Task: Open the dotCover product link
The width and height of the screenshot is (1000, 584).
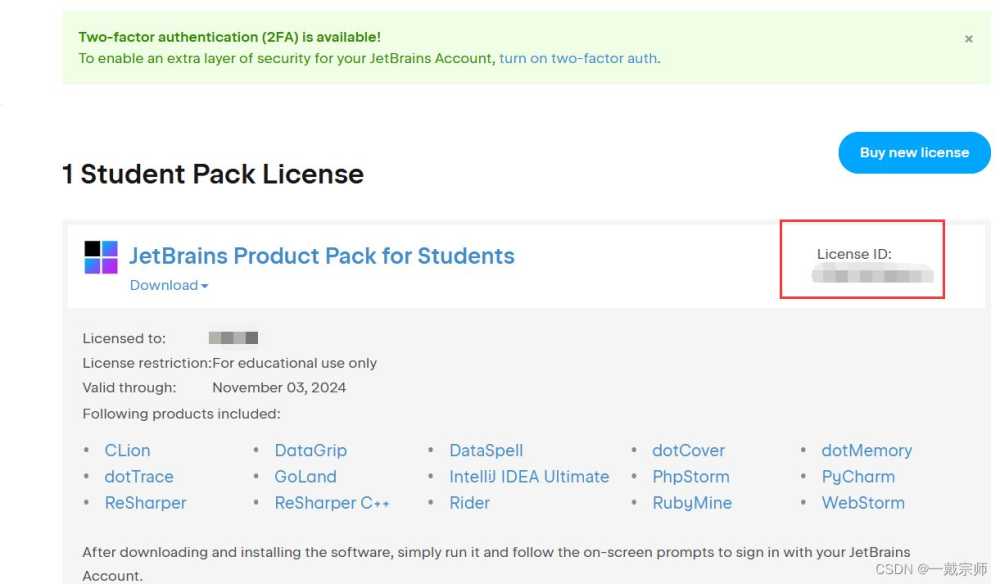Action: coord(688,450)
